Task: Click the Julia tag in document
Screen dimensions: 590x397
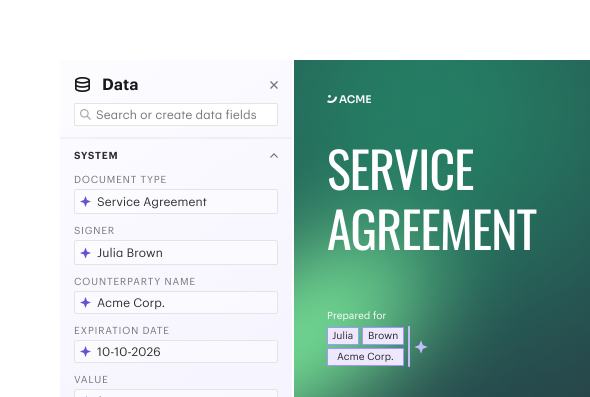Action: pos(343,336)
